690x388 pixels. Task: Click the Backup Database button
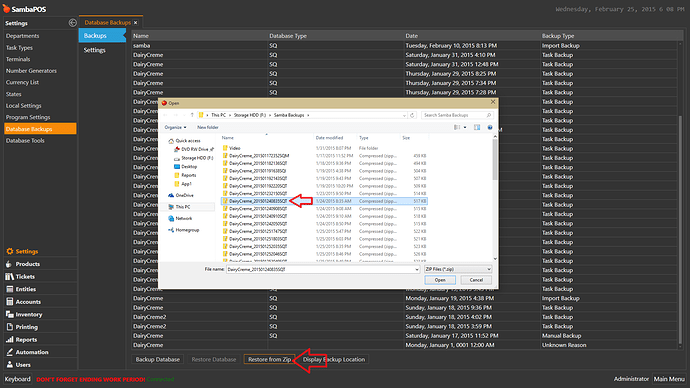(158, 359)
